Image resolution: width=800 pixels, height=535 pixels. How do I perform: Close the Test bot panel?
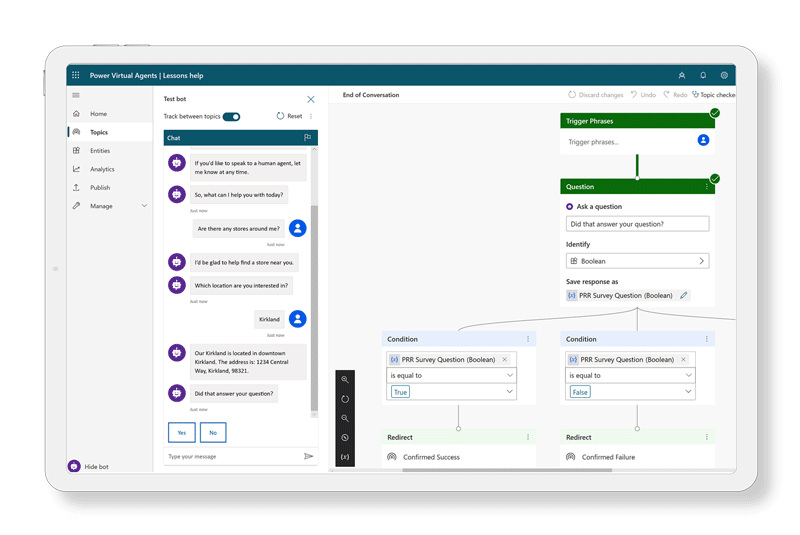pos(311,99)
